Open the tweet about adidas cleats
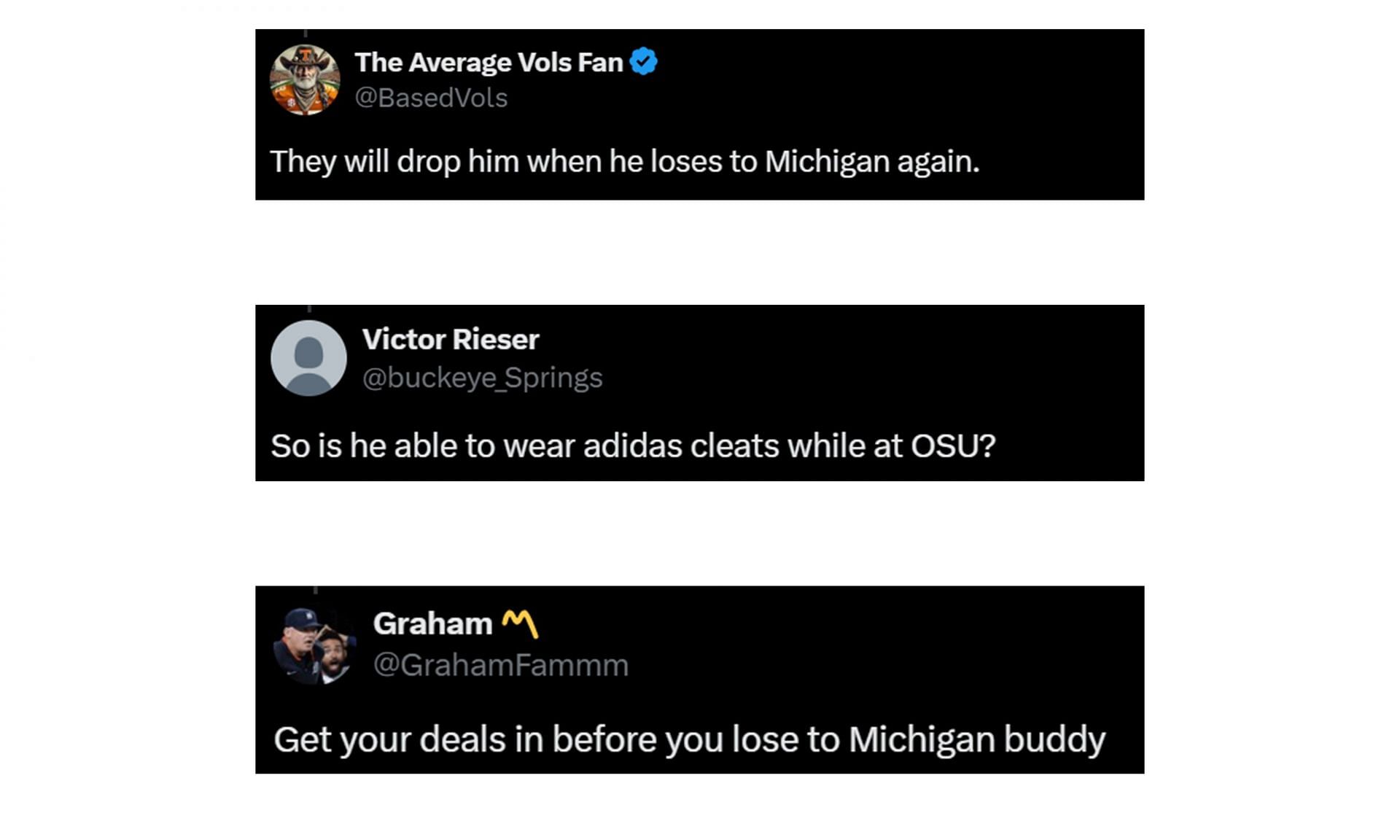The width and height of the screenshot is (1400, 840). [x=633, y=446]
